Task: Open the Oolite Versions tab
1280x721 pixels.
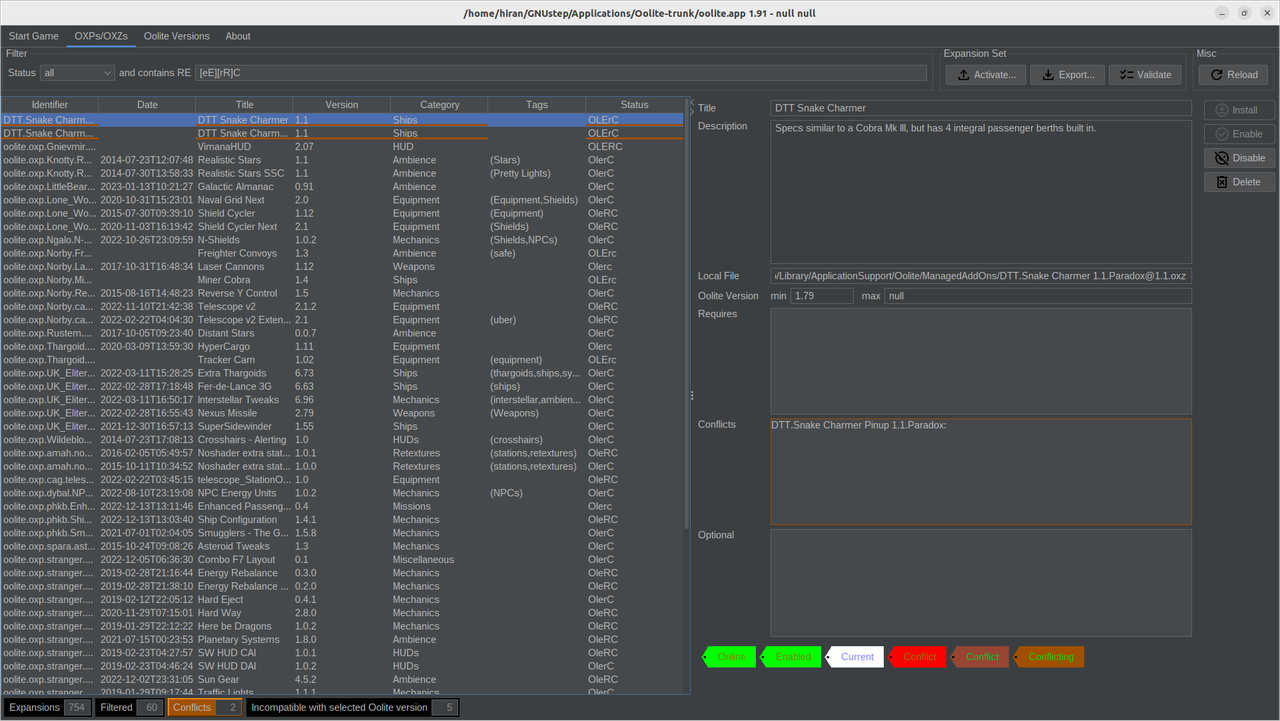Action: [x=176, y=36]
